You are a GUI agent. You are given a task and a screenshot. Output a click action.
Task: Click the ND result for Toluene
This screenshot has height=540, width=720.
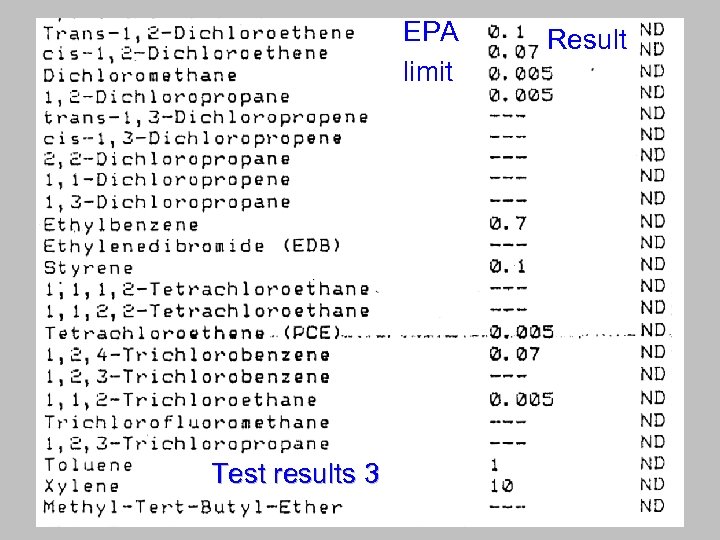pos(652,464)
